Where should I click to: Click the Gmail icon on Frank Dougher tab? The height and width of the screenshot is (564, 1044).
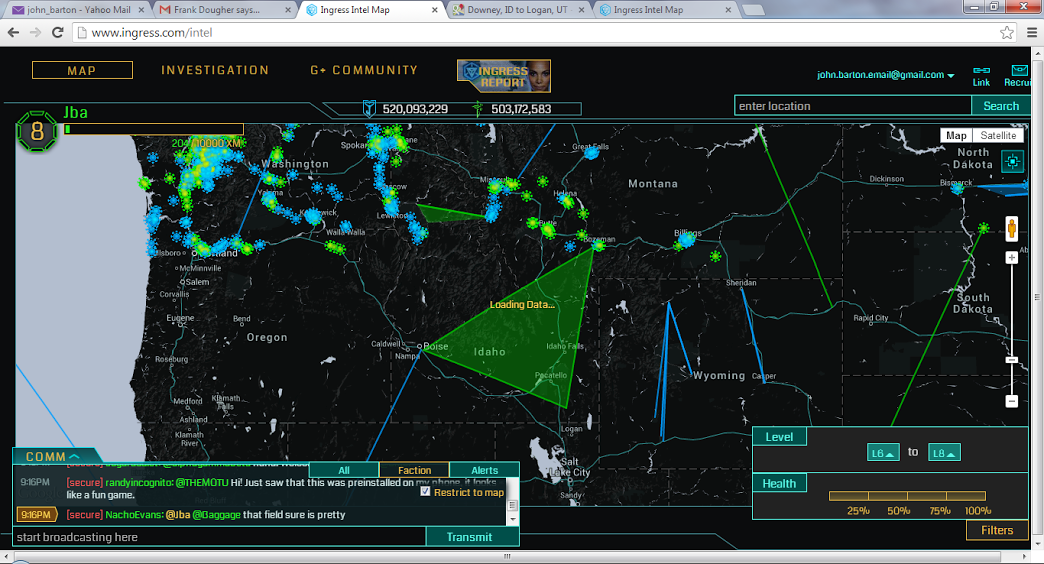164,10
